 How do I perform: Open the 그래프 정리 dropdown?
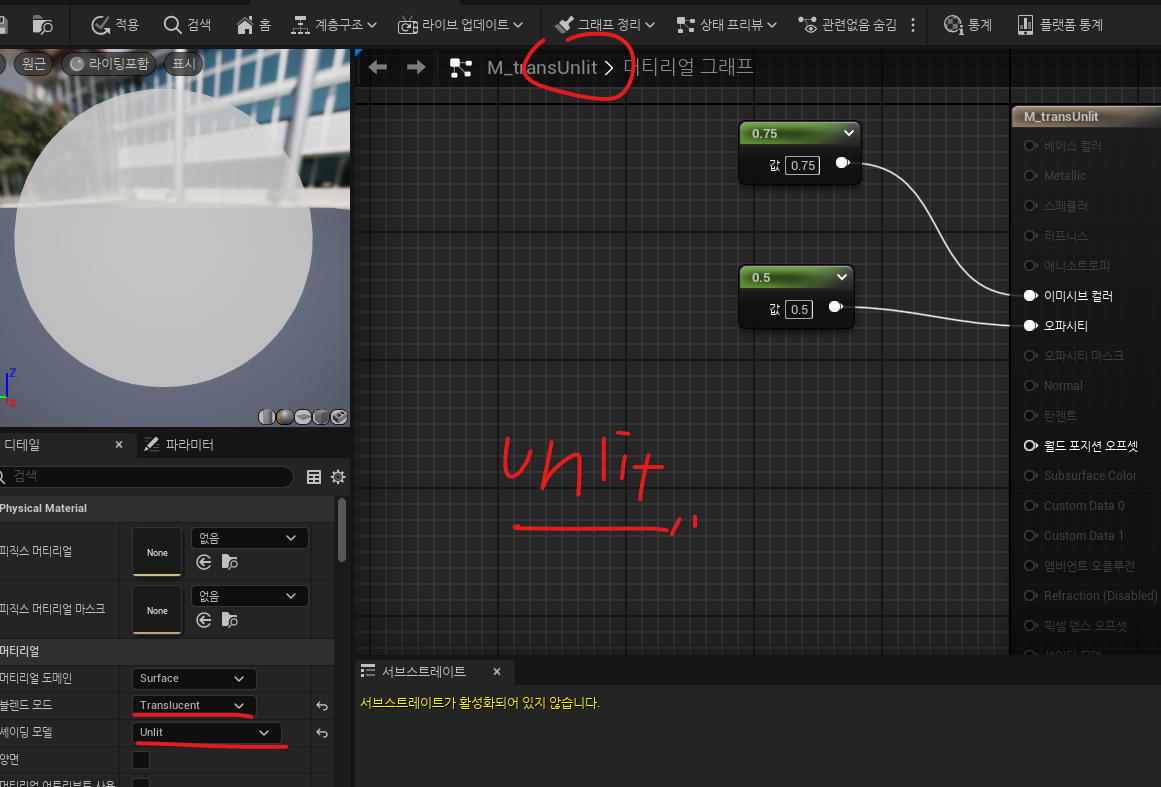(x=604, y=25)
